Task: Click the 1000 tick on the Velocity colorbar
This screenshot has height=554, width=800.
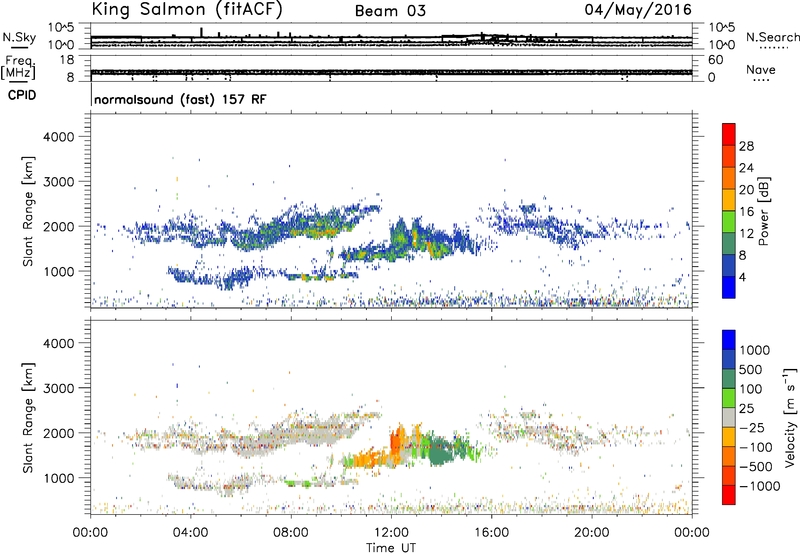Action: coord(755,350)
